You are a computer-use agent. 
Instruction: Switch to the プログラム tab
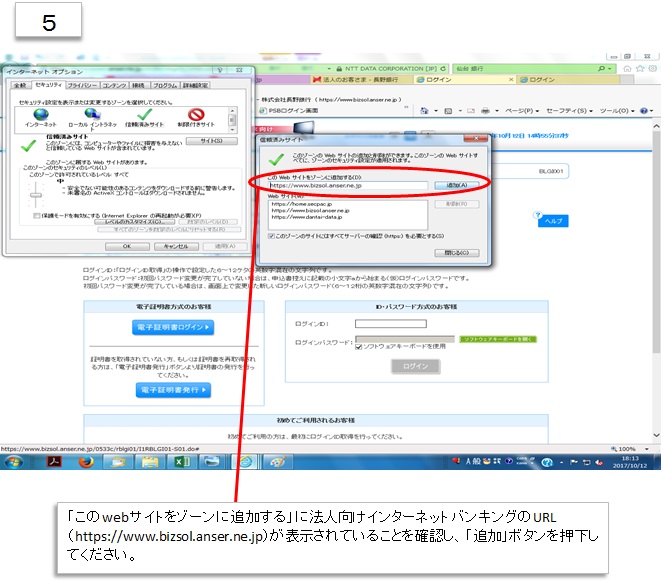(165, 86)
